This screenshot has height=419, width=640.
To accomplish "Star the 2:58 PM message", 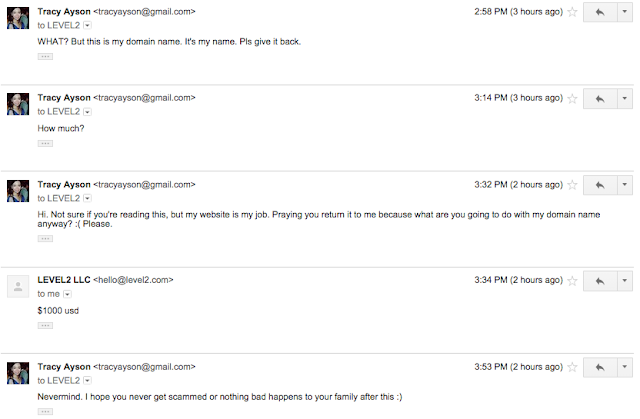I will (x=572, y=13).
